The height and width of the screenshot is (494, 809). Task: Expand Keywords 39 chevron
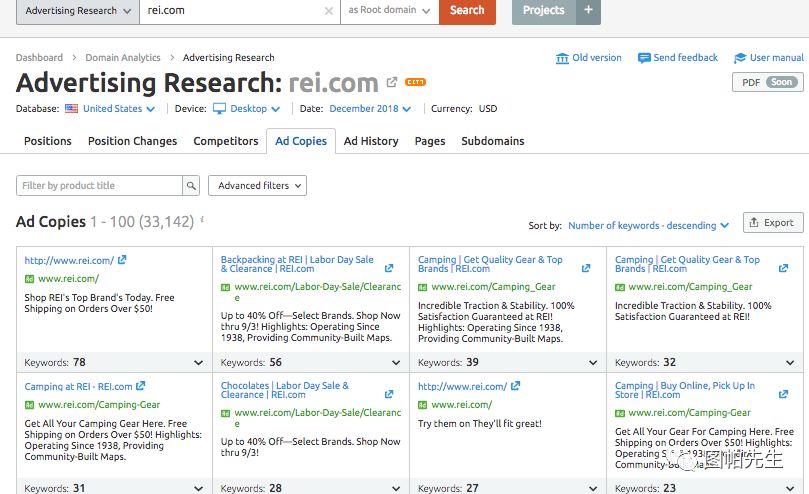pyautogui.click(x=593, y=363)
